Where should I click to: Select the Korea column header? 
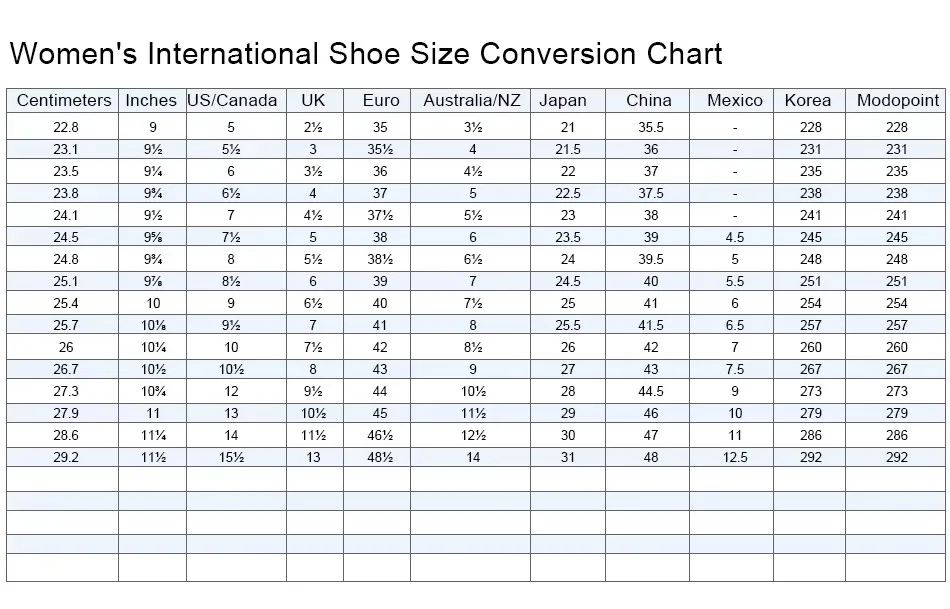tap(808, 100)
